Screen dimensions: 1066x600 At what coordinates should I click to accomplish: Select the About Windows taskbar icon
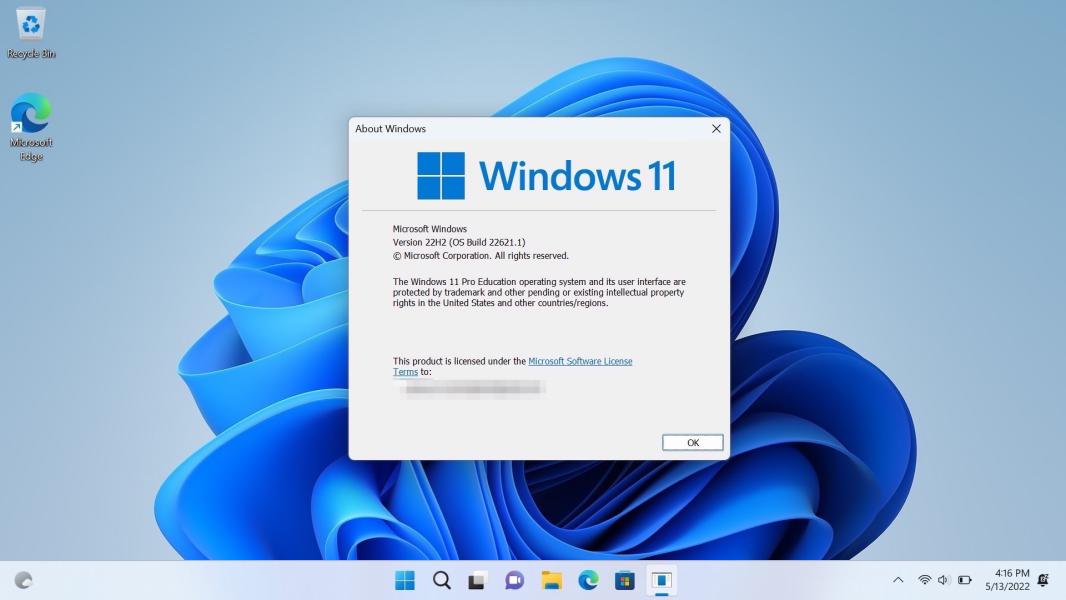[661, 580]
